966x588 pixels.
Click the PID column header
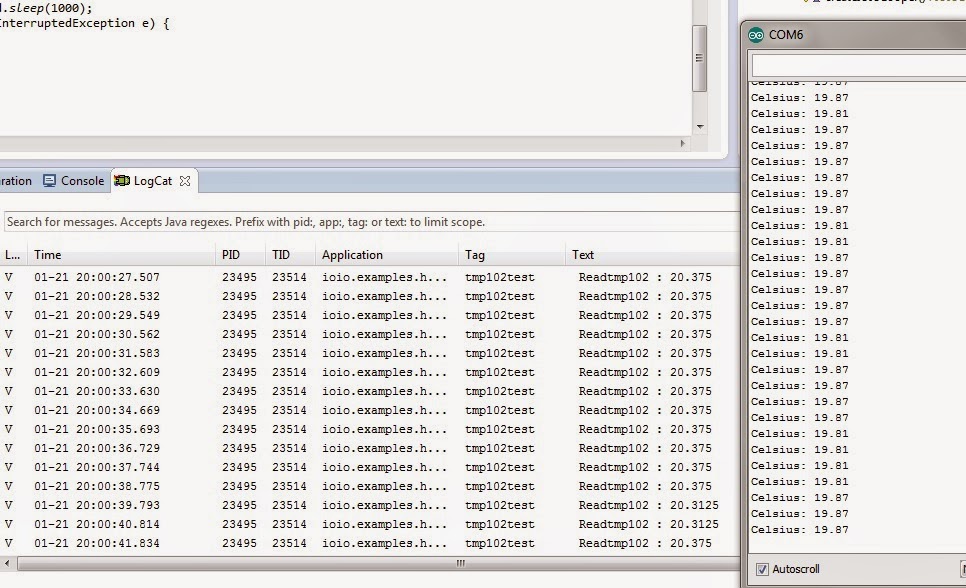coord(241,255)
